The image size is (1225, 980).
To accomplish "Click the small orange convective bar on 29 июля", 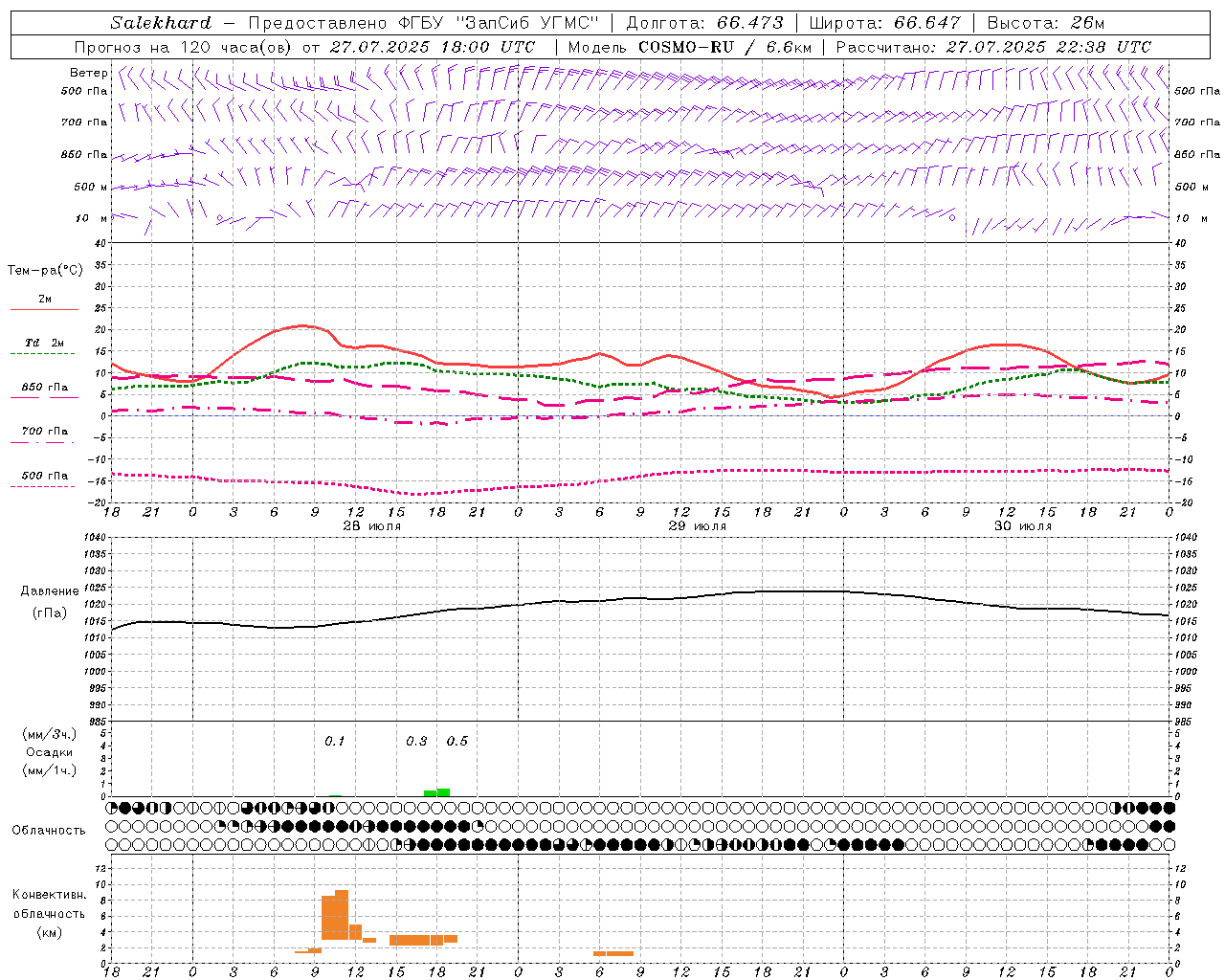I will (613, 953).
